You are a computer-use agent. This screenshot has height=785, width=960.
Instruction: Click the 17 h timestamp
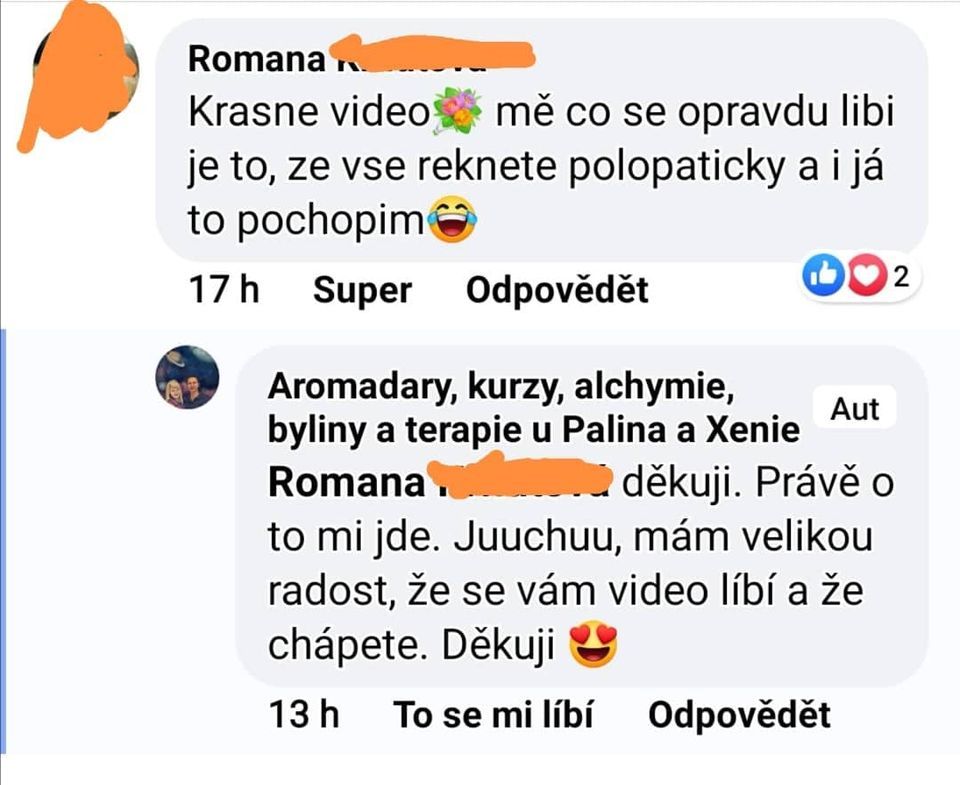tap(224, 290)
